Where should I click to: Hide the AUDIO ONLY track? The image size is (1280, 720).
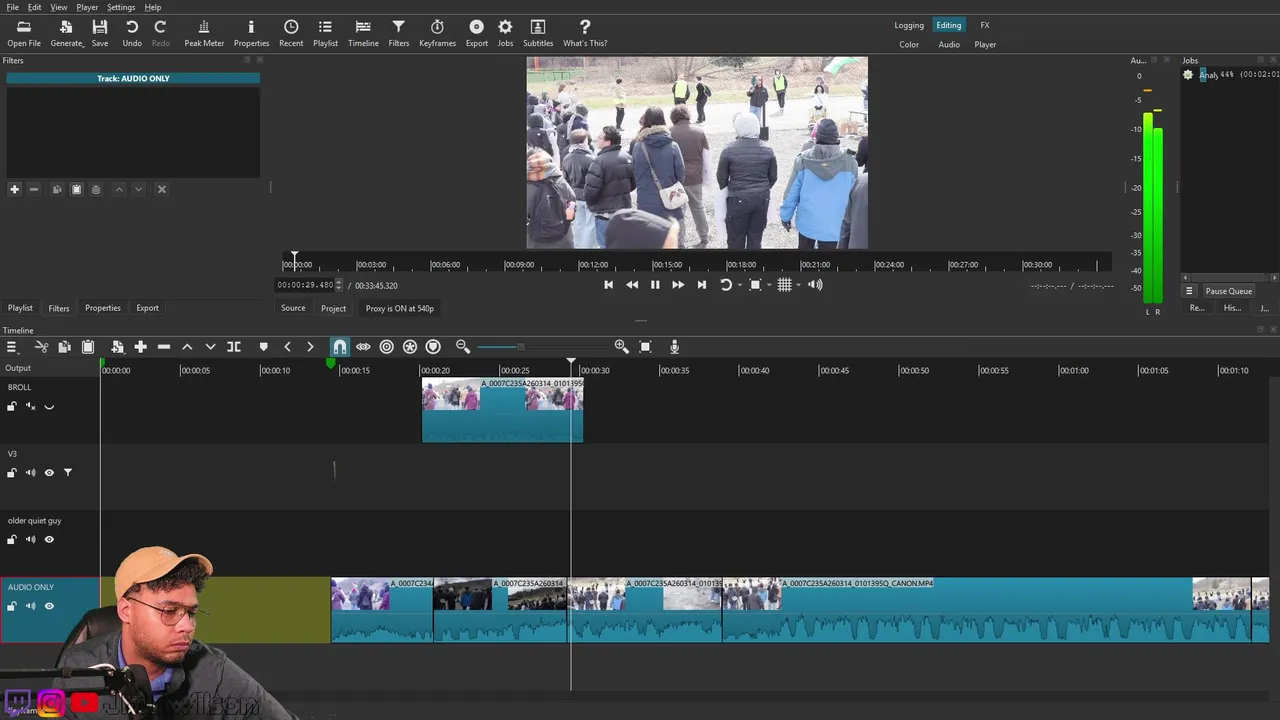pos(49,606)
